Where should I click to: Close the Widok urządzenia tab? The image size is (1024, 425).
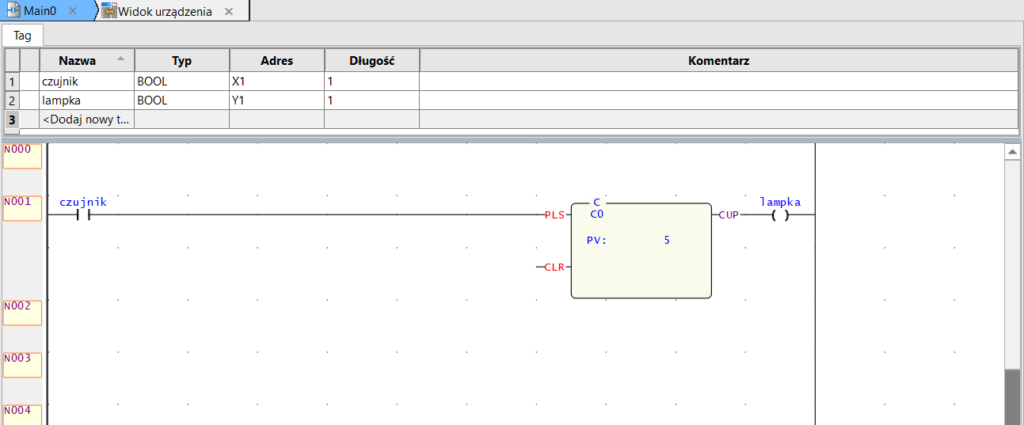tap(228, 11)
